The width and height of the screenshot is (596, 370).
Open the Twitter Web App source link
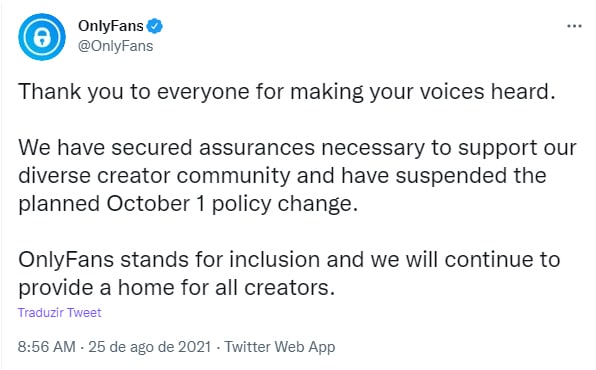point(280,347)
